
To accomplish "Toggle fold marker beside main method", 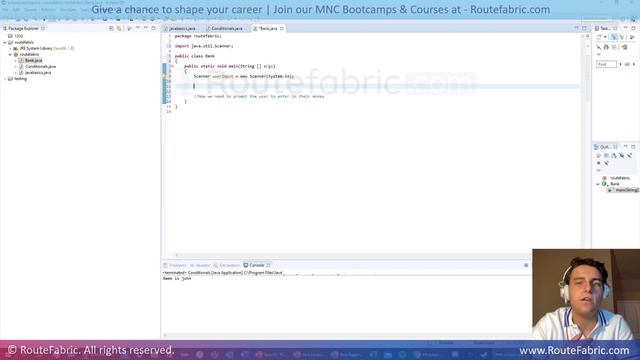I will point(171,66).
